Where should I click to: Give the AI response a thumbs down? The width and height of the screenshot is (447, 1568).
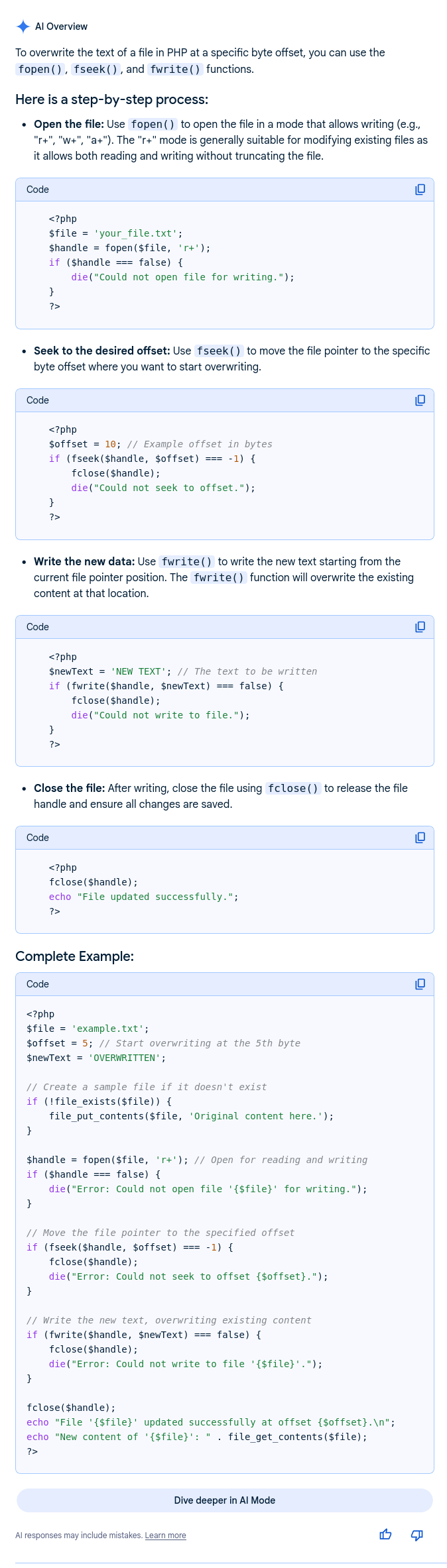(x=417, y=1534)
